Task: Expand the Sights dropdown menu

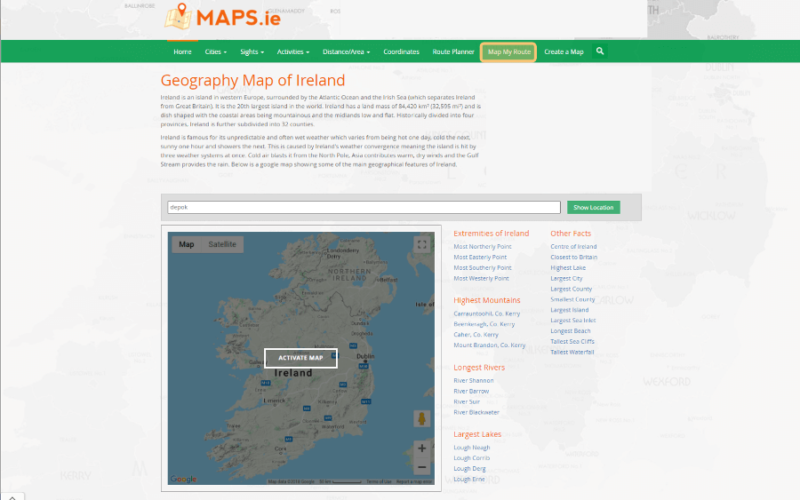Action: tap(252, 52)
